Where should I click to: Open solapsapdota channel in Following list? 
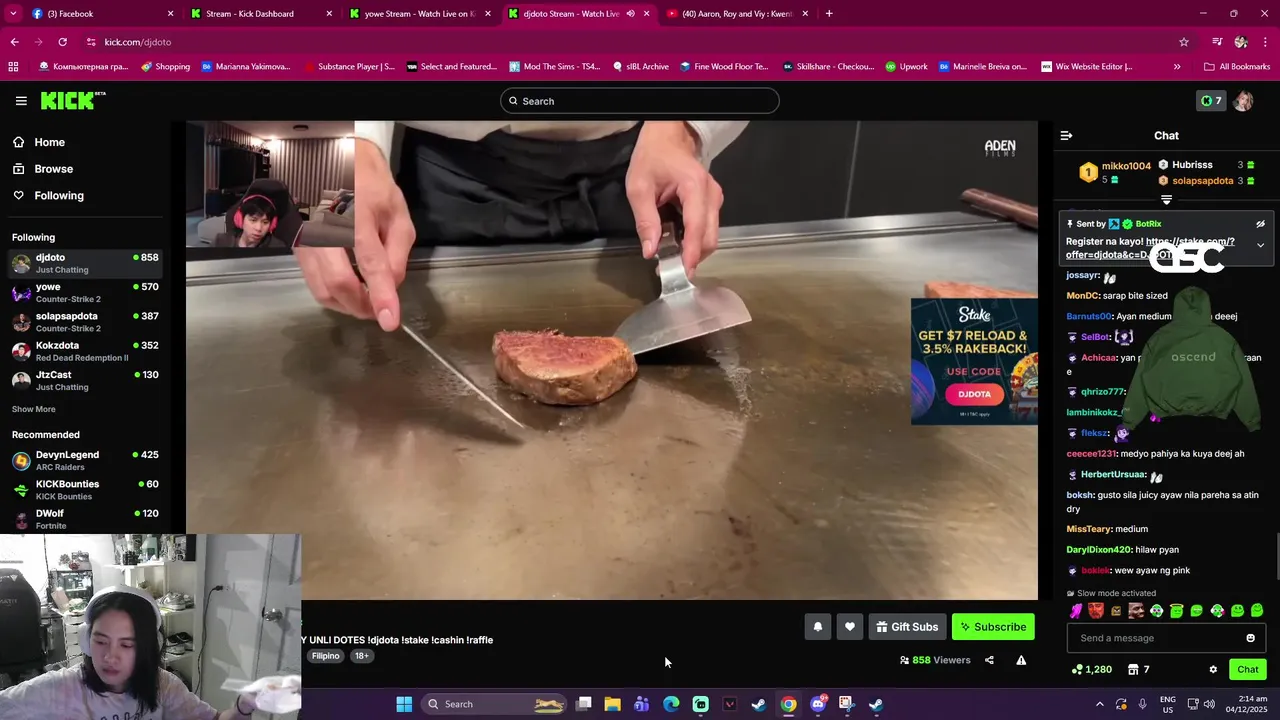[x=85, y=322]
